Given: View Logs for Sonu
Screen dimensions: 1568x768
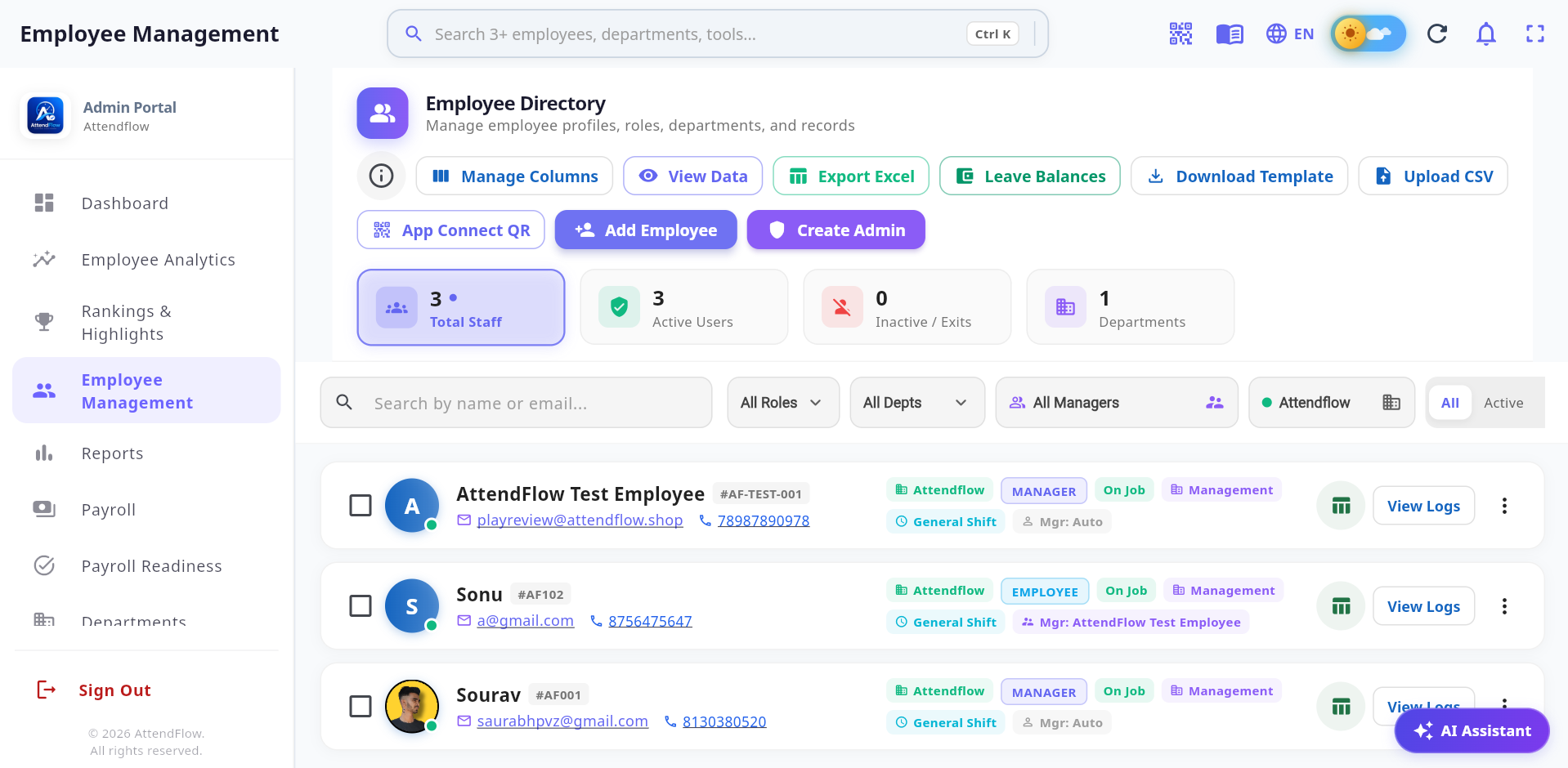Looking at the screenshot, I should pos(1423,606).
